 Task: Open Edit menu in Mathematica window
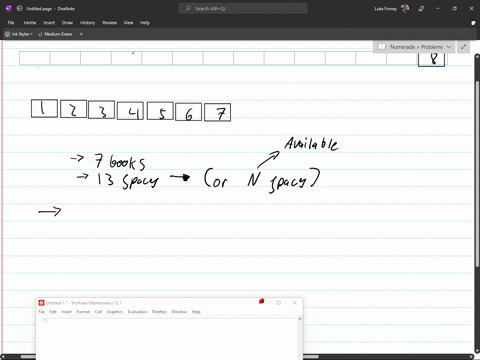53,312
